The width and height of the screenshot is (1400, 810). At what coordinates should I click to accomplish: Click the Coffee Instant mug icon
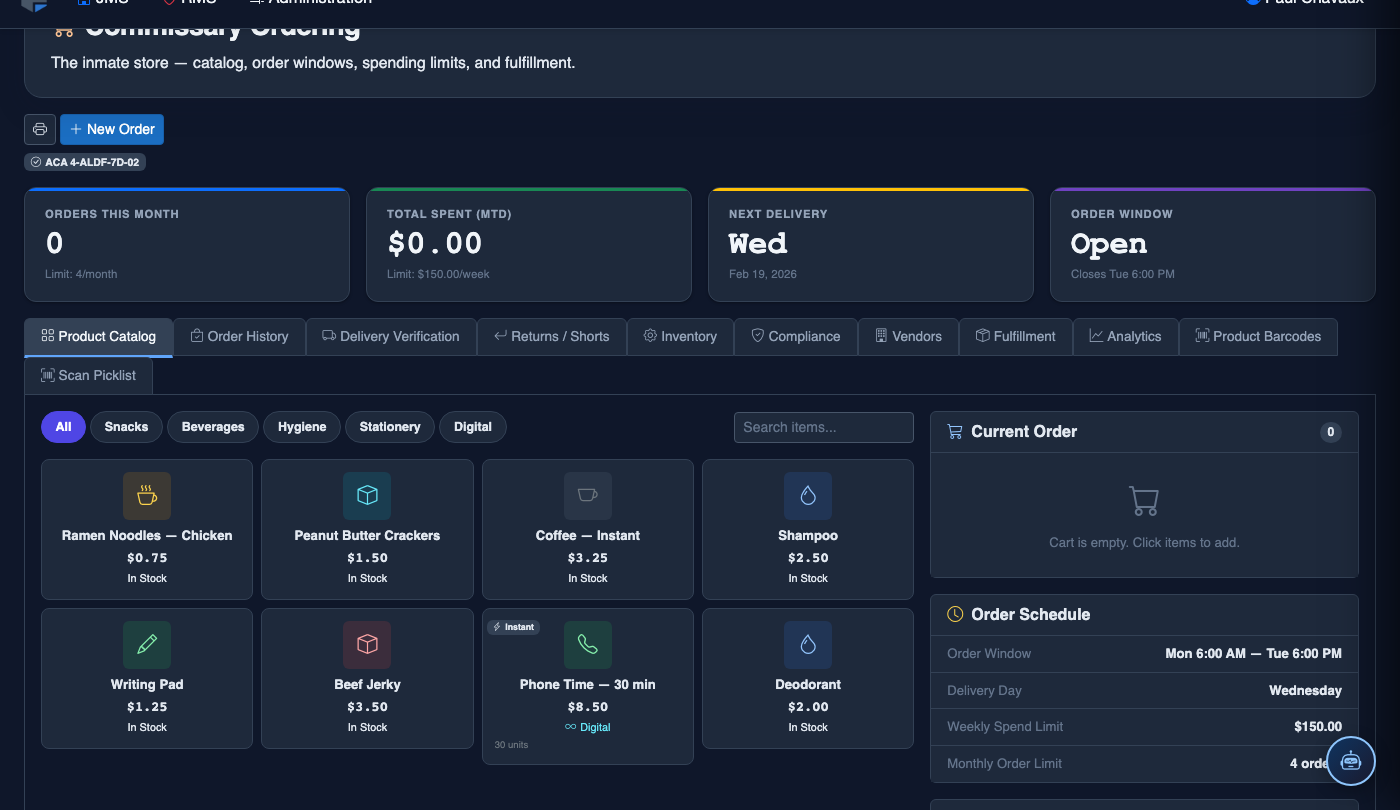(x=588, y=496)
